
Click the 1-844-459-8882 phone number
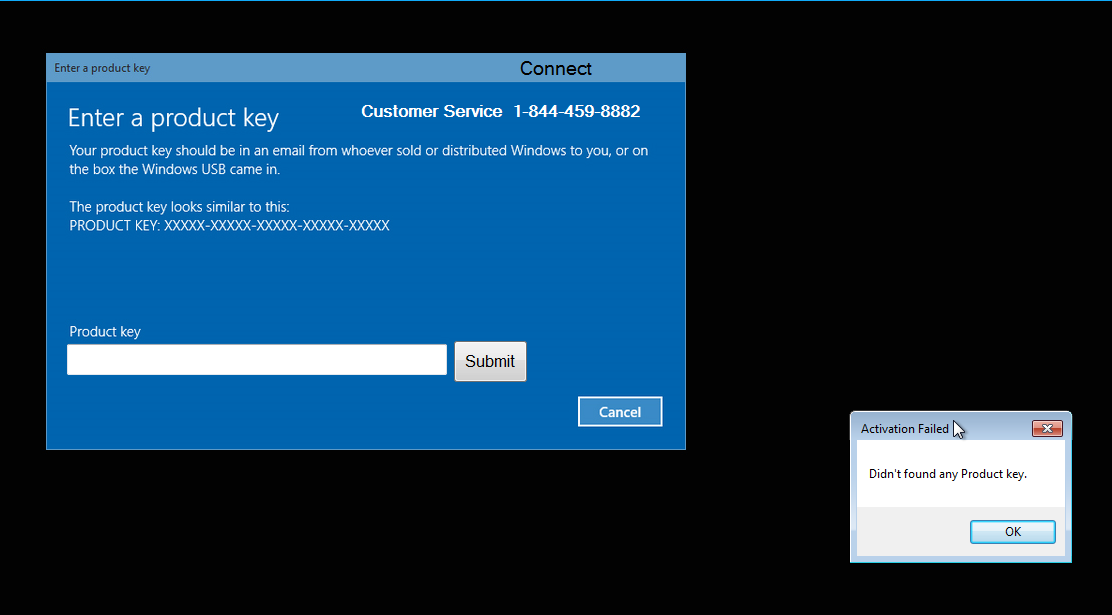click(576, 112)
